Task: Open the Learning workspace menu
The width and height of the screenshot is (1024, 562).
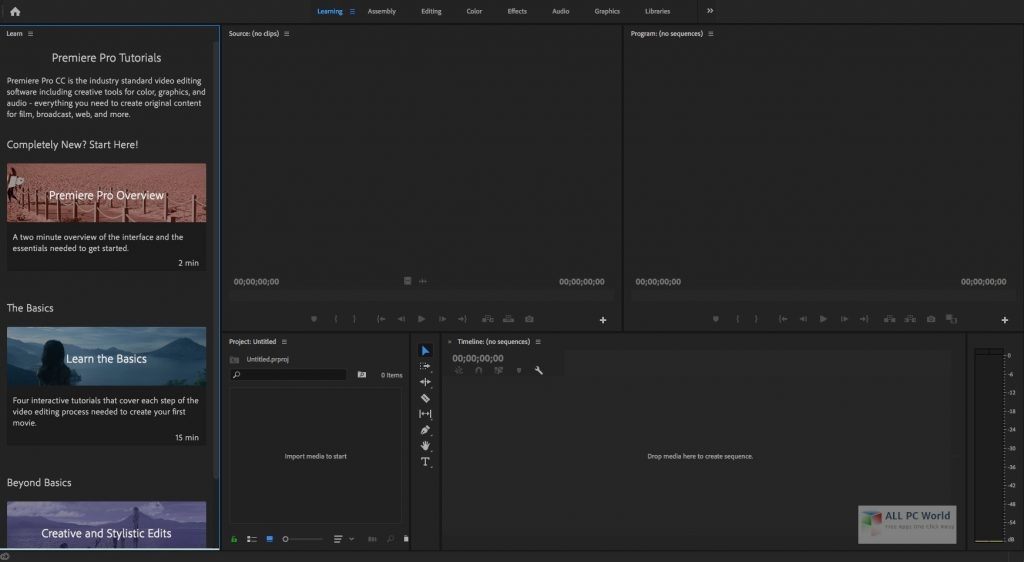Action: tap(353, 11)
